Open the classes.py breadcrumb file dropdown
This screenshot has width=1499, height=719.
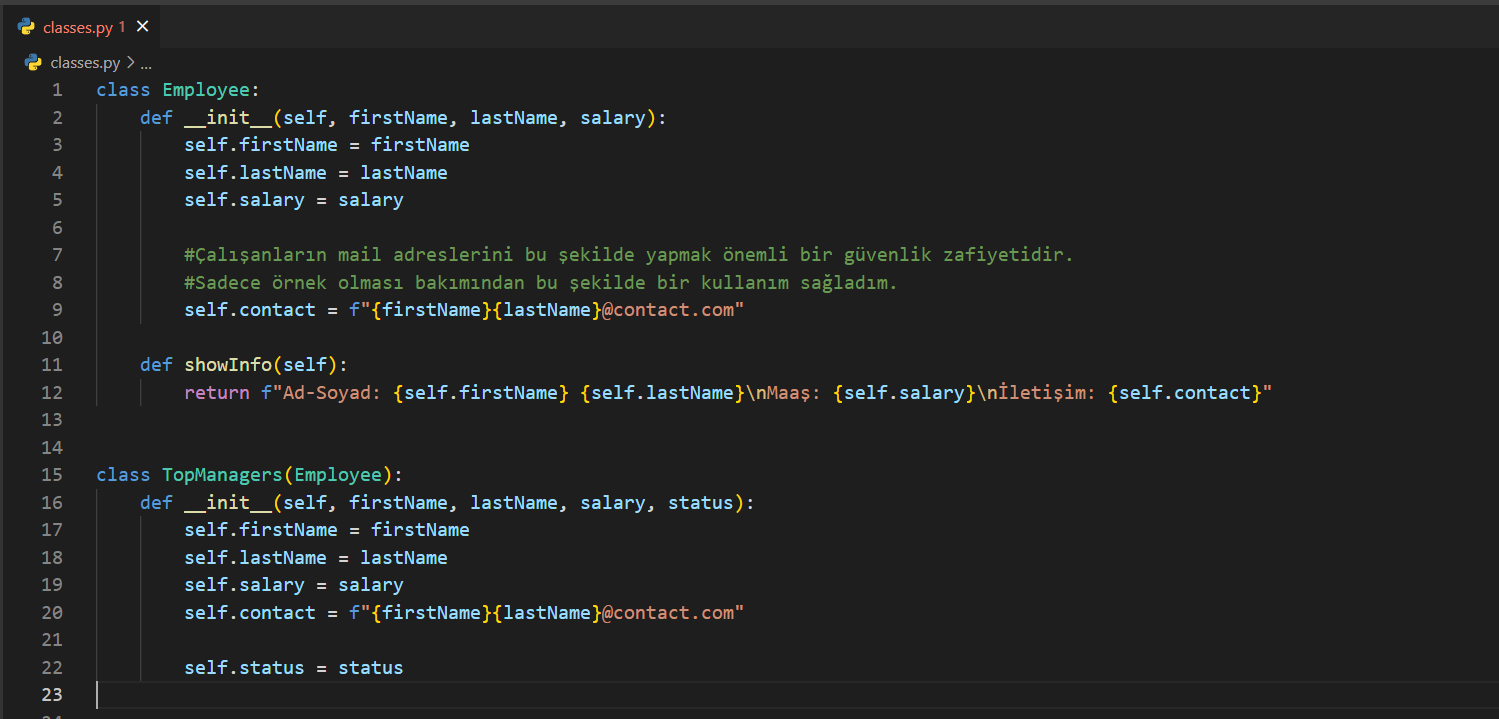pos(85,62)
